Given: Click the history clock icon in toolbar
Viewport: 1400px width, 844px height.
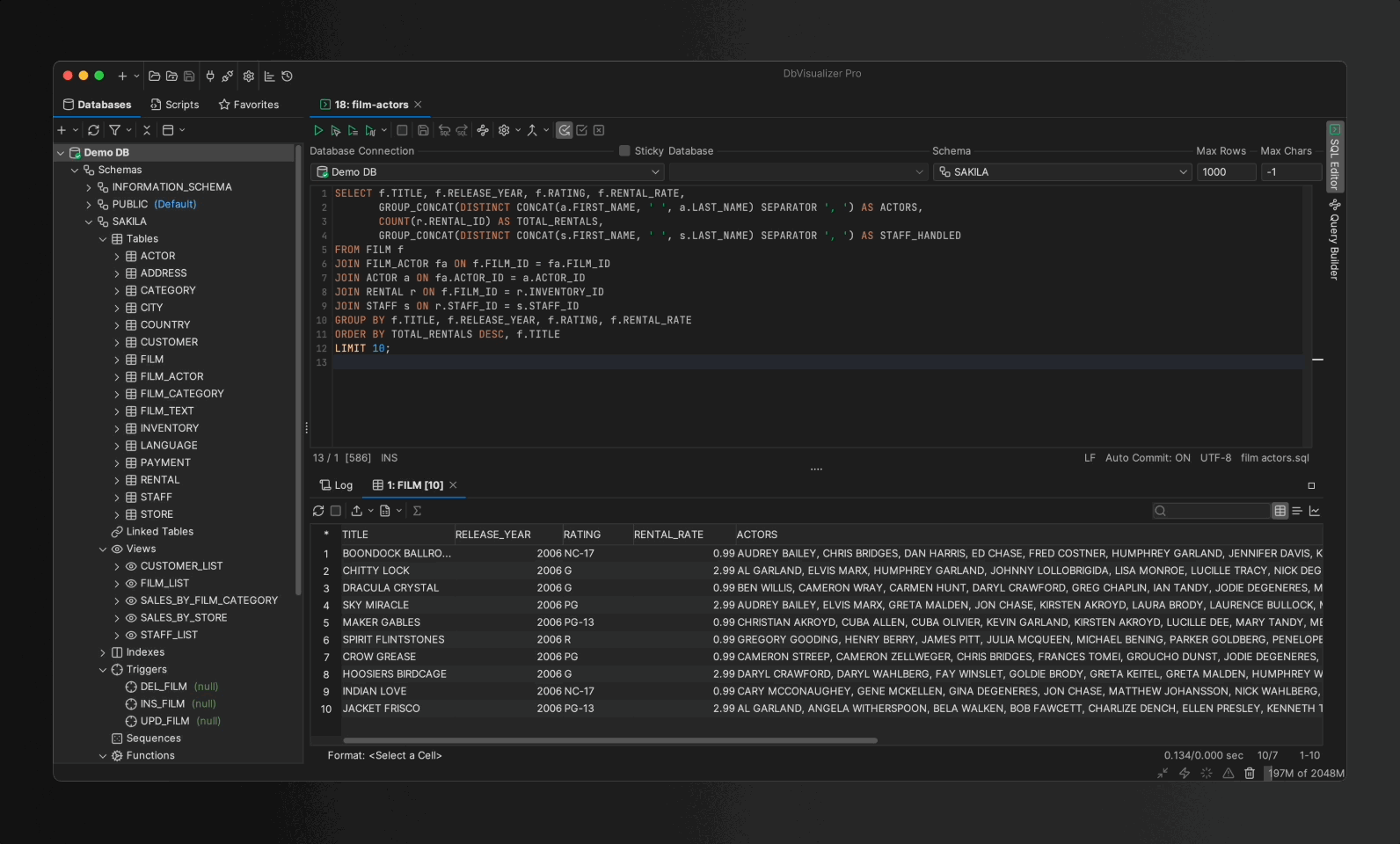Looking at the screenshot, I should click(x=287, y=76).
